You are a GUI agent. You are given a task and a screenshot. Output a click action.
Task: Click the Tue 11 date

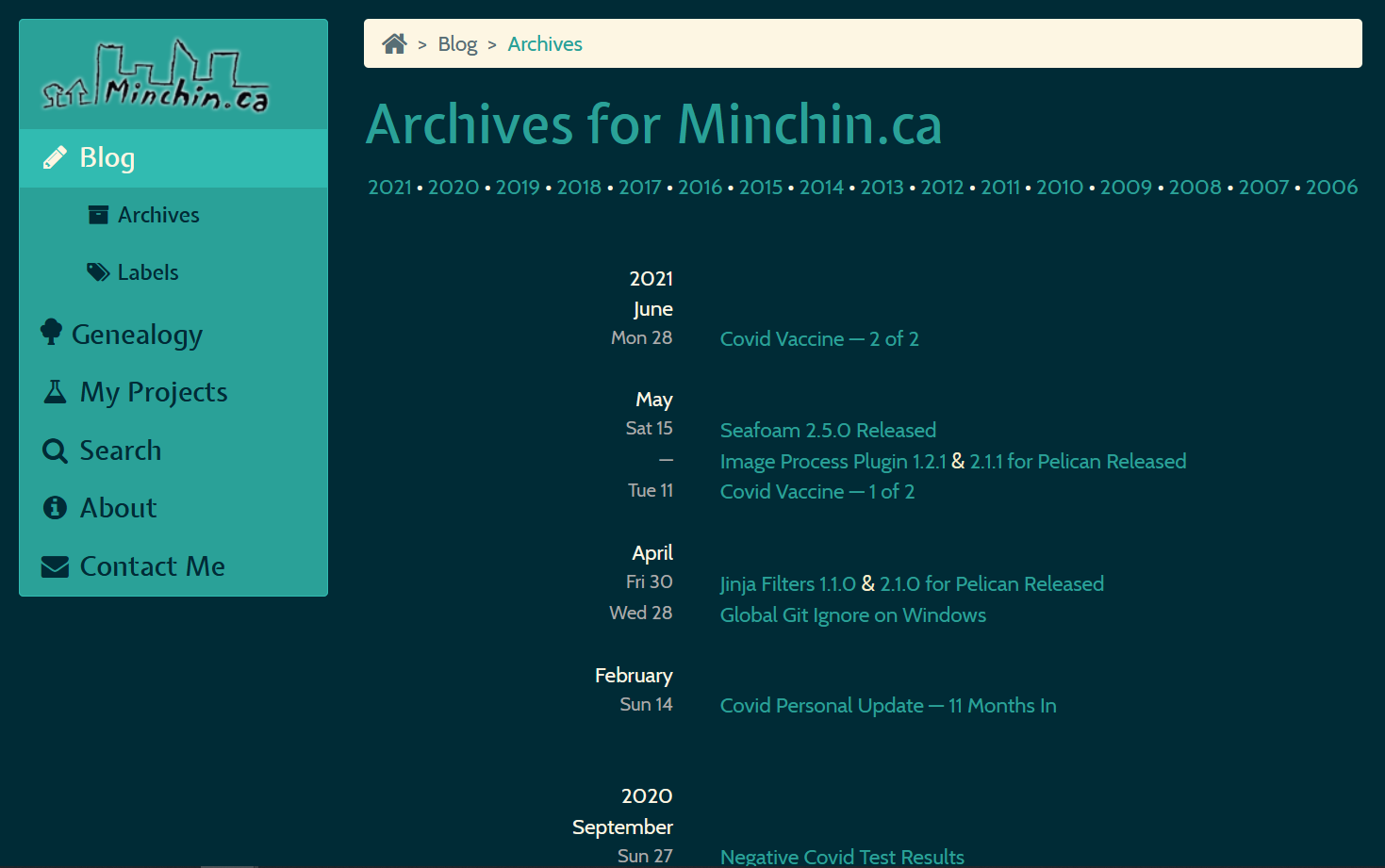651,490
